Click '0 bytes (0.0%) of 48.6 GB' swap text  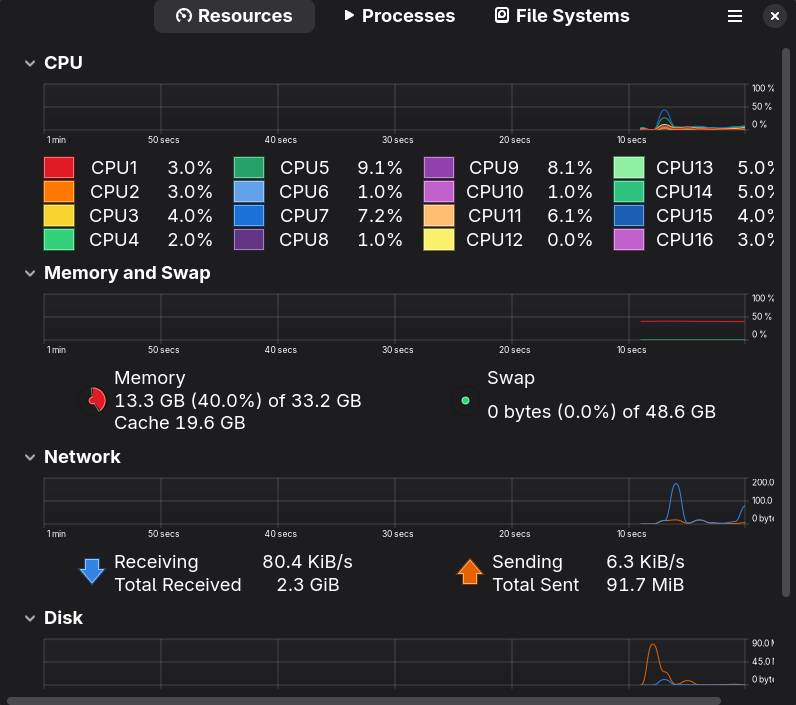[x=602, y=412]
